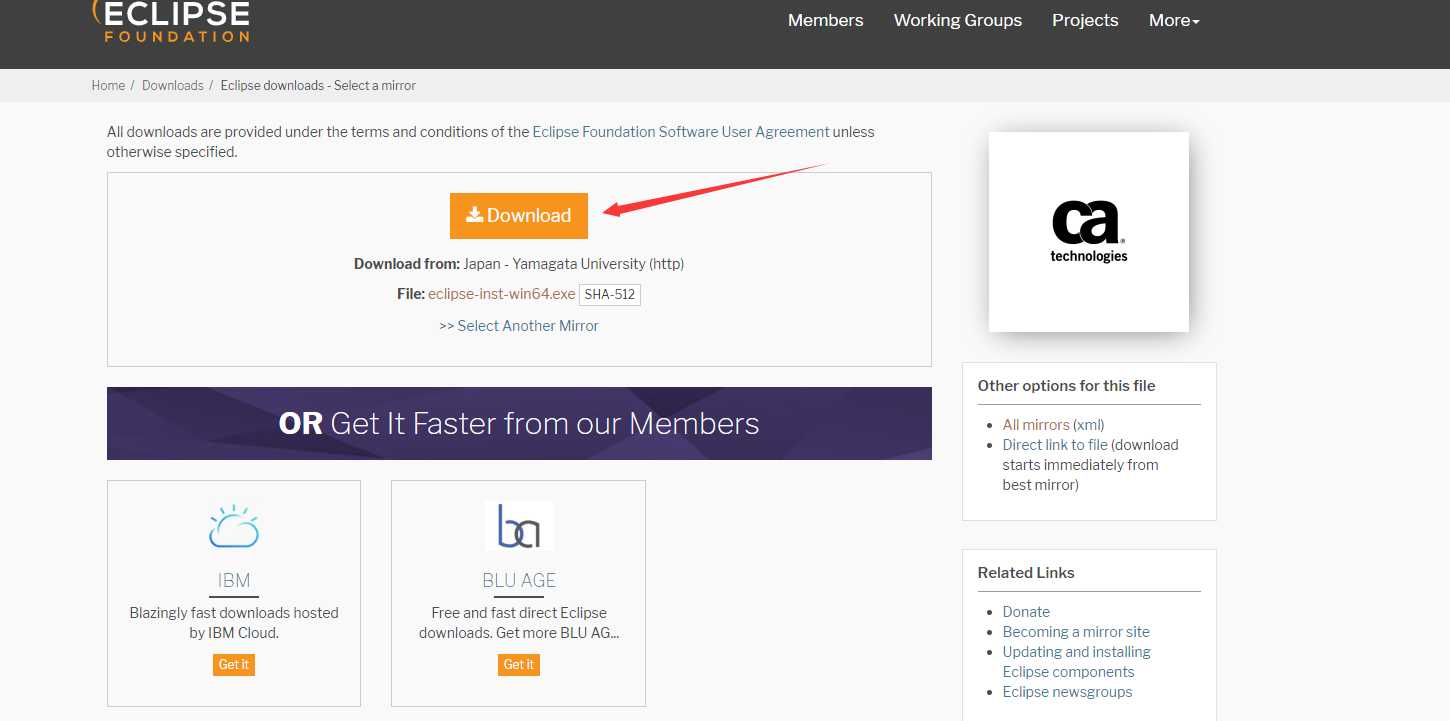Click 'Eclipse downloads - Select a mirror' breadcrumb text
This screenshot has width=1450, height=721.
pos(318,86)
